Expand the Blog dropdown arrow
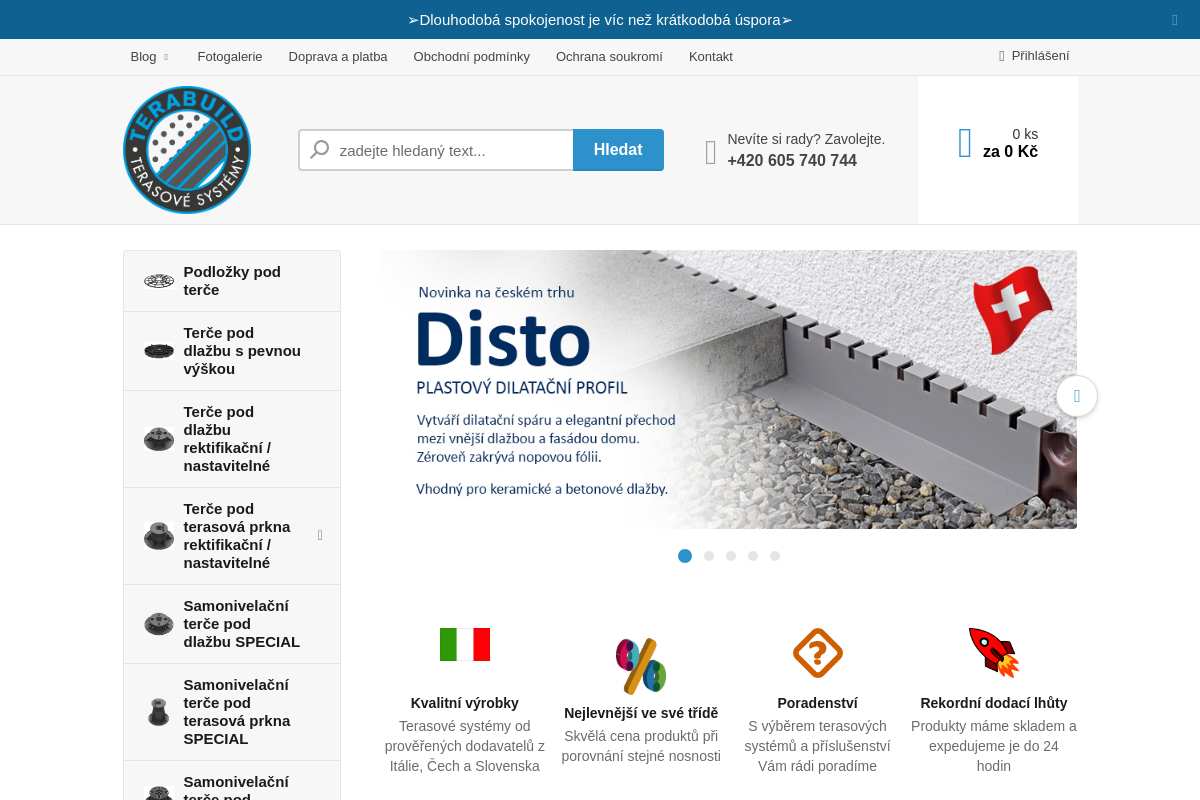Viewport: 1200px width, 800px height. click(166, 57)
